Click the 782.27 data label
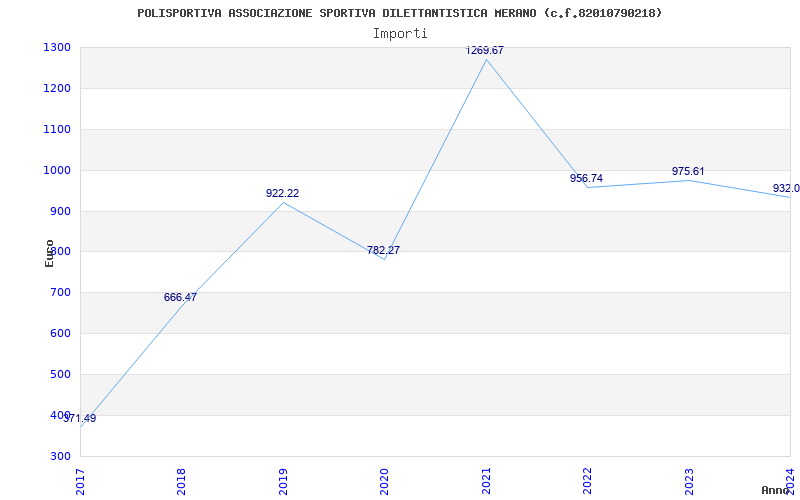Screen dimensions: 800x500 click(383, 250)
